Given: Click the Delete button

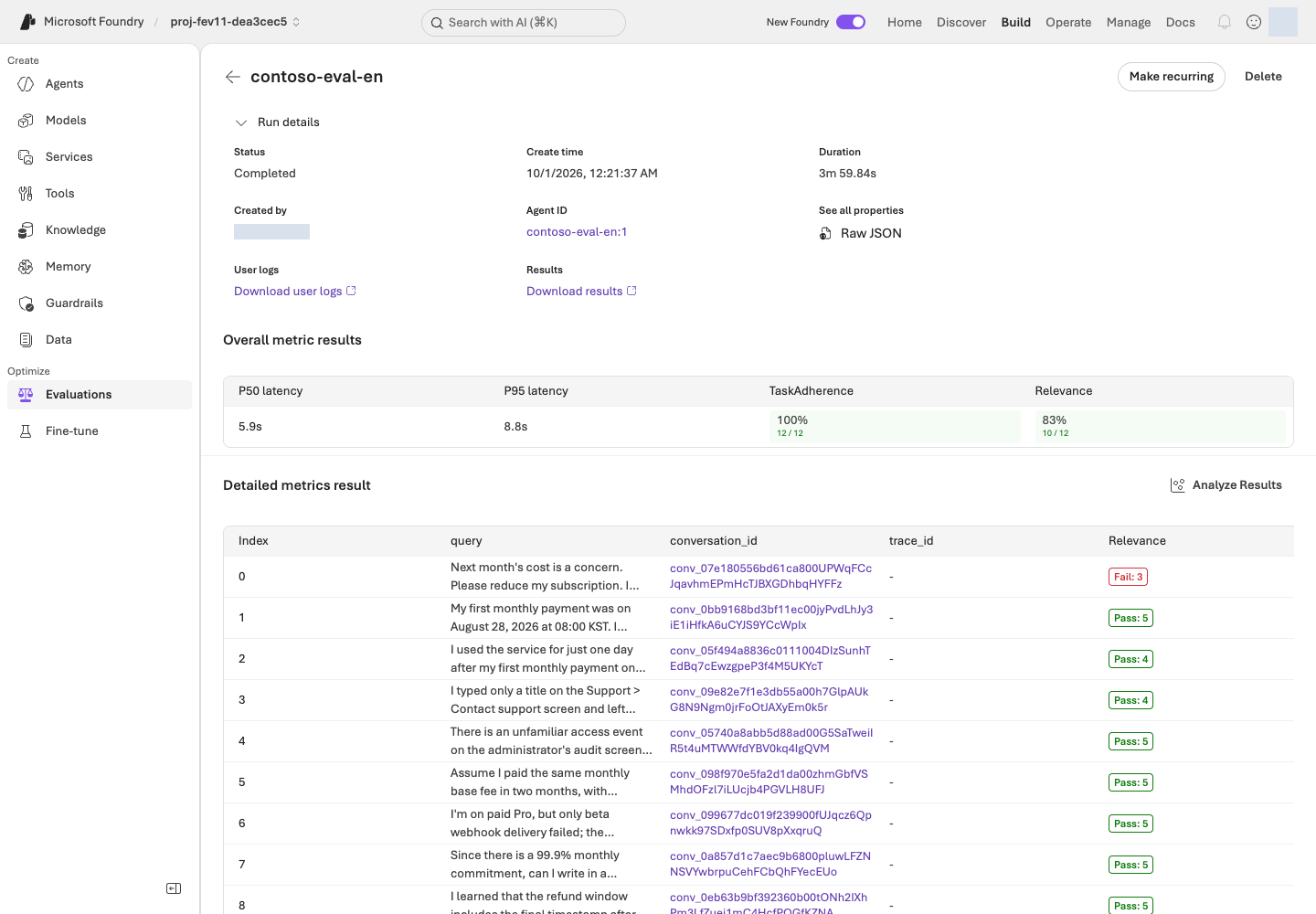Looking at the screenshot, I should pyautogui.click(x=1263, y=77).
